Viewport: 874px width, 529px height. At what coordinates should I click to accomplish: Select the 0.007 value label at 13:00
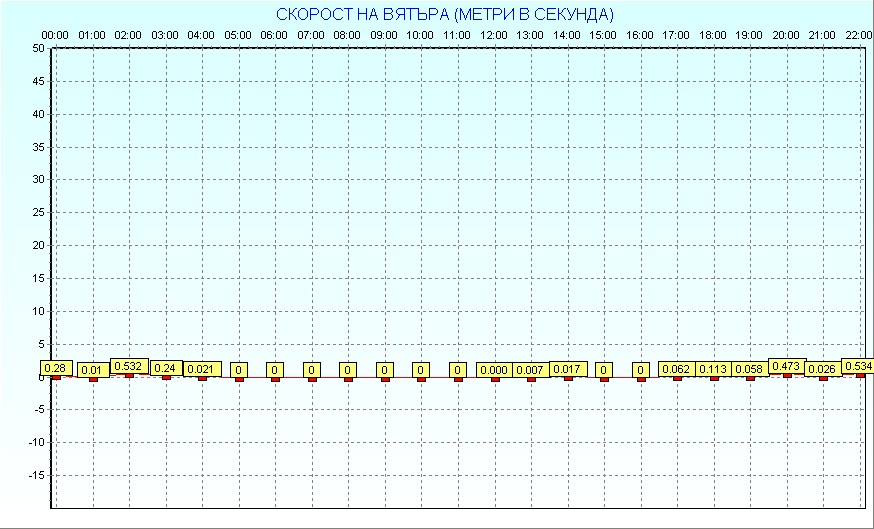point(530,370)
